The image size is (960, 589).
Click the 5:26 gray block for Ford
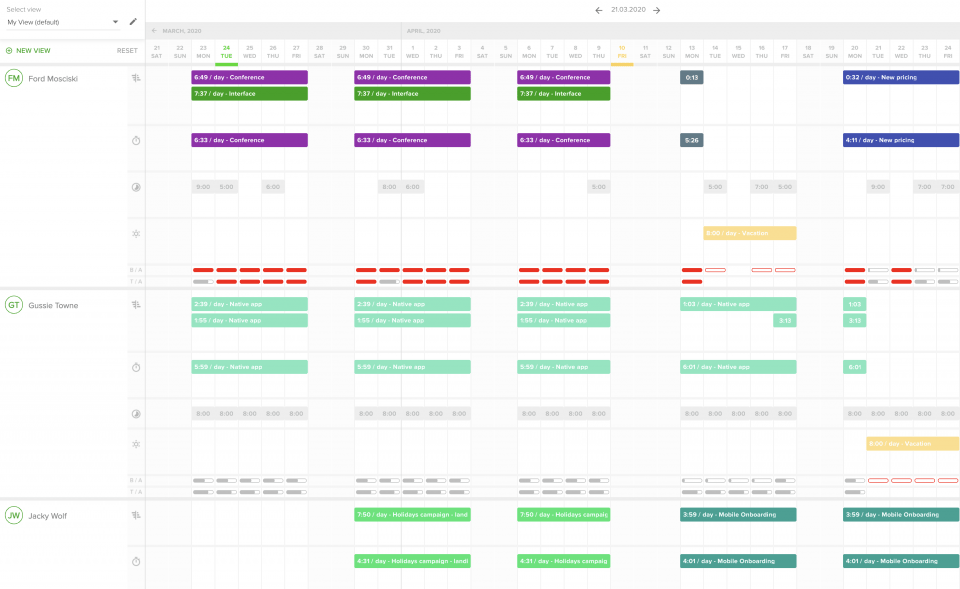pyautogui.click(x=692, y=140)
